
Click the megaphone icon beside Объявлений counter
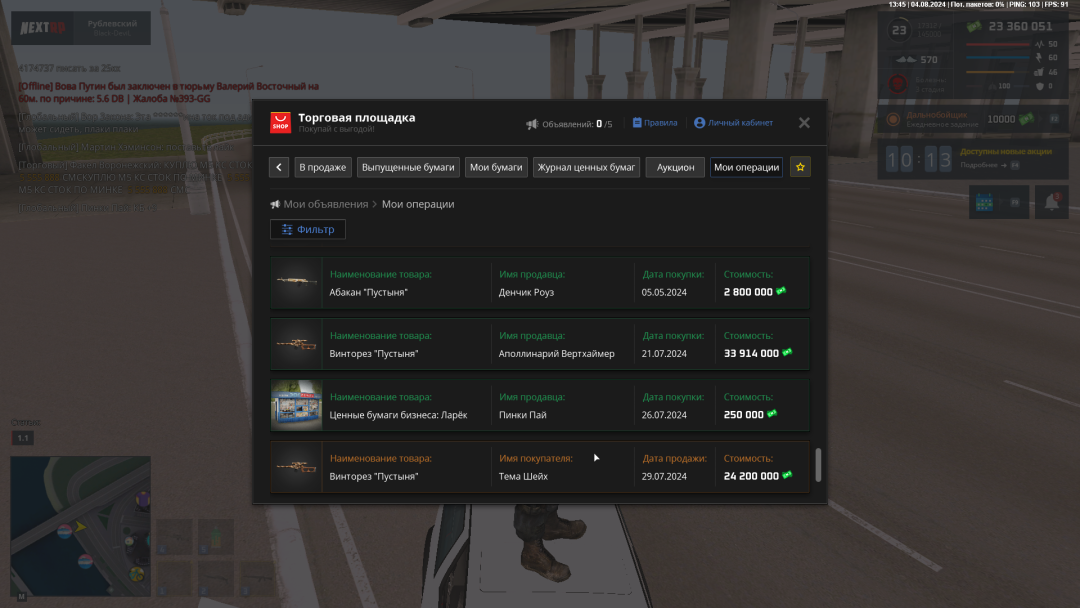point(532,124)
